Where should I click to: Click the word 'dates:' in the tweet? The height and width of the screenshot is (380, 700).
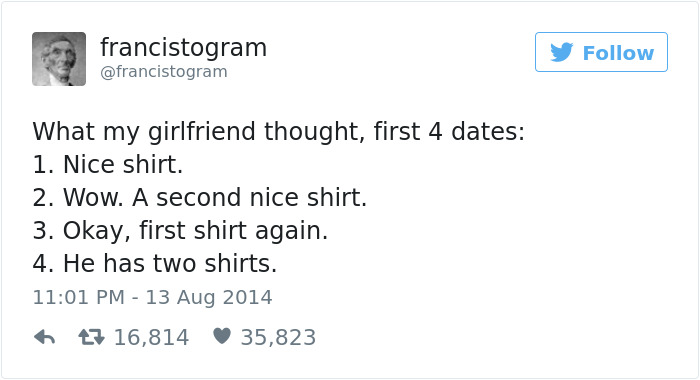pyautogui.click(x=488, y=132)
